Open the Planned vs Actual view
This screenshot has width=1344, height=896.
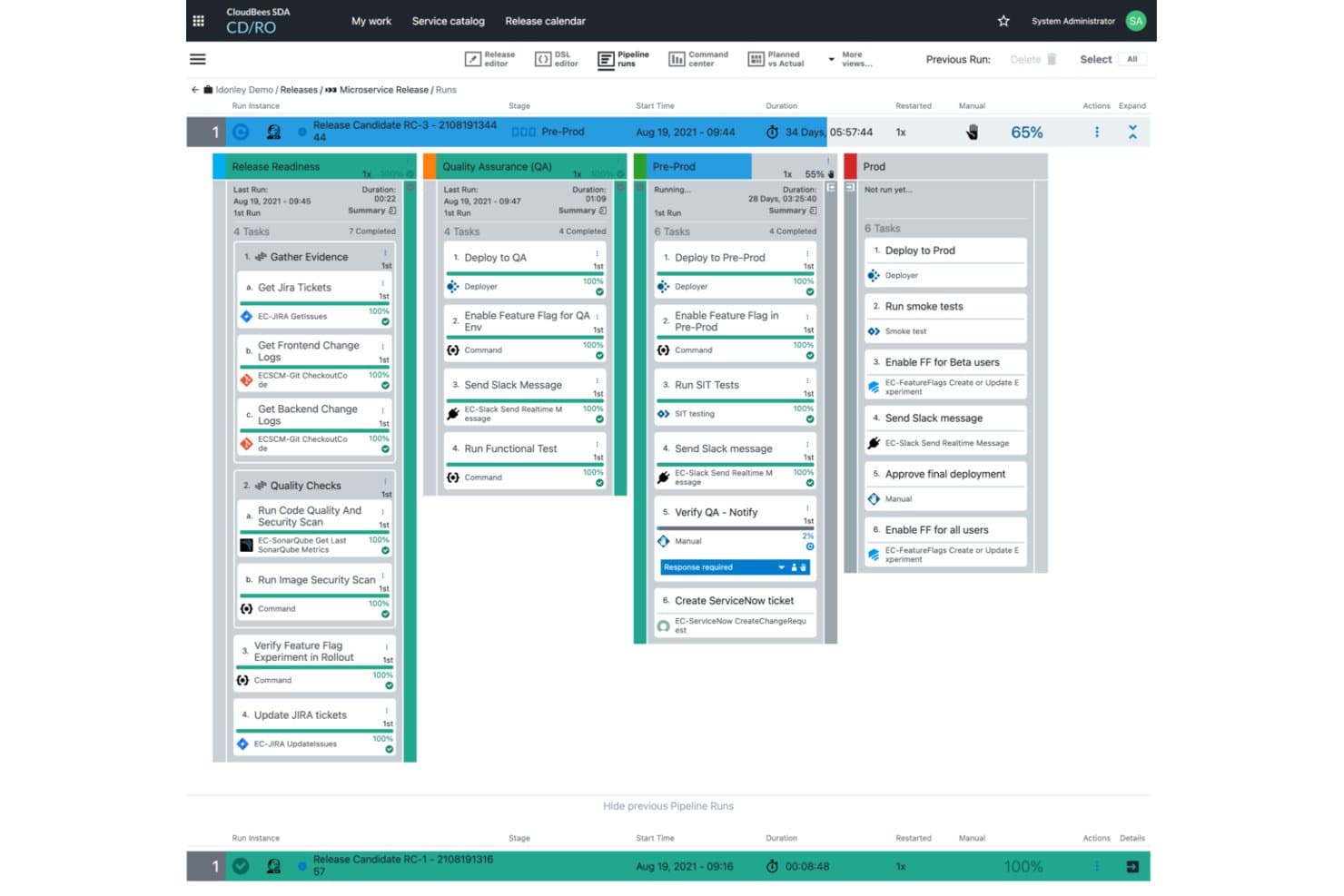coord(776,59)
